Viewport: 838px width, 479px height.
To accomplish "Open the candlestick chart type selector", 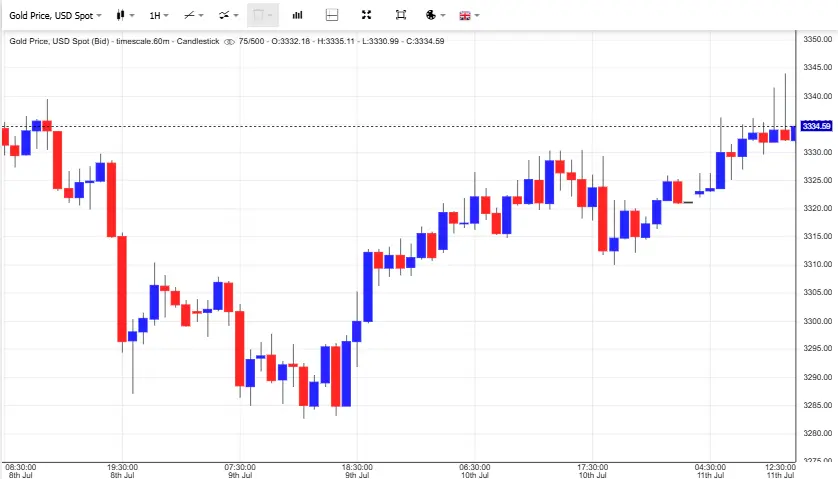I will pyautogui.click(x=124, y=15).
